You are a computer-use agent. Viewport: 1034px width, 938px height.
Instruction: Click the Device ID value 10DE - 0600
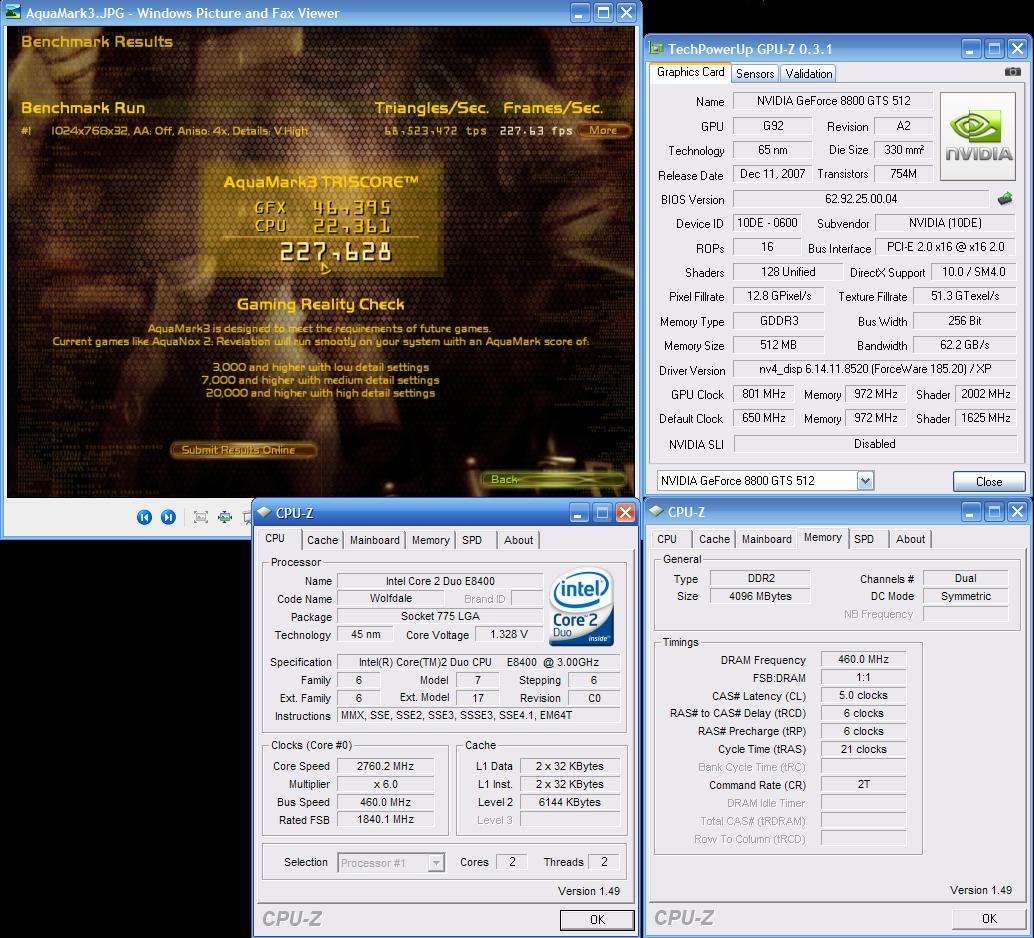pyautogui.click(x=767, y=223)
